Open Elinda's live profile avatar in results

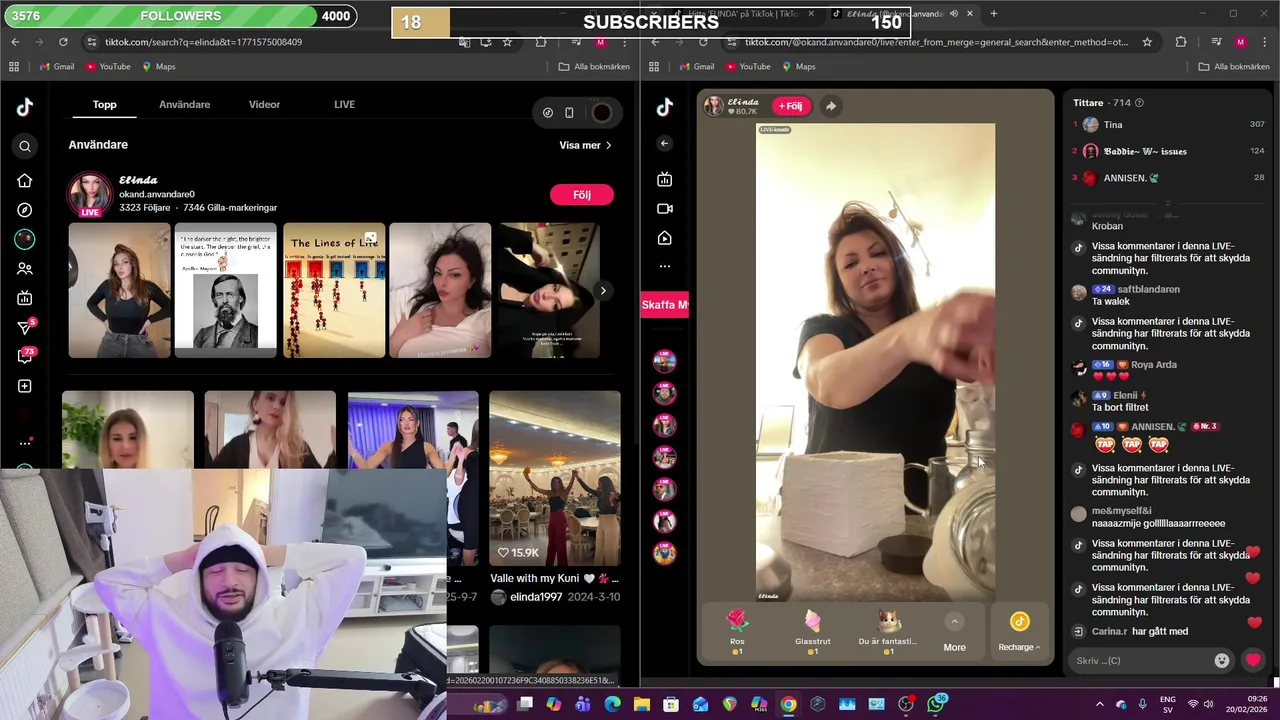pyautogui.click(x=89, y=194)
